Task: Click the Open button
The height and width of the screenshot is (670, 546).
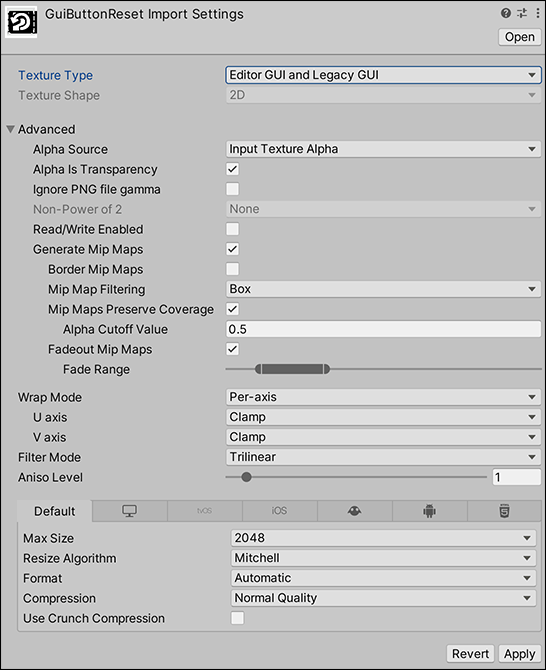Action: pos(520,37)
